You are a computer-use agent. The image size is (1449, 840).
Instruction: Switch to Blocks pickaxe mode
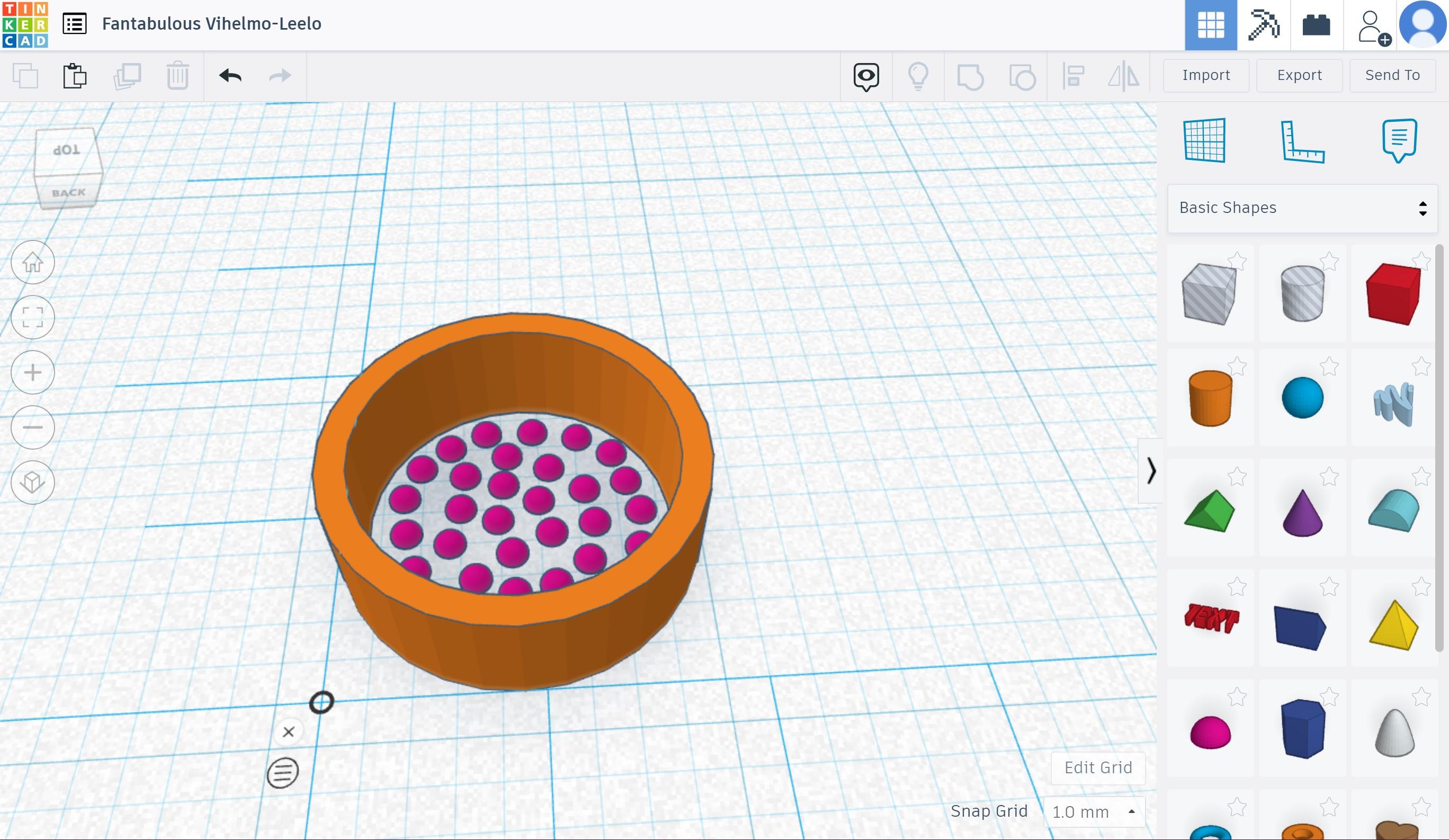[x=1263, y=25]
